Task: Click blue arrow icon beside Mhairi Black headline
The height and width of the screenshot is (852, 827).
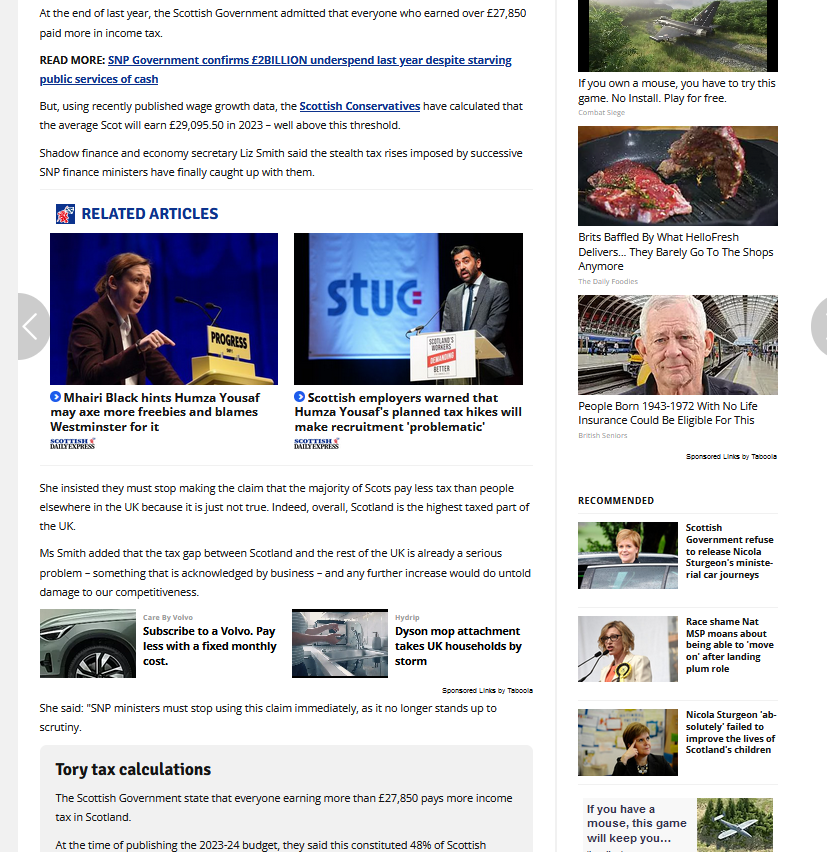Action: click(x=55, y=397)
